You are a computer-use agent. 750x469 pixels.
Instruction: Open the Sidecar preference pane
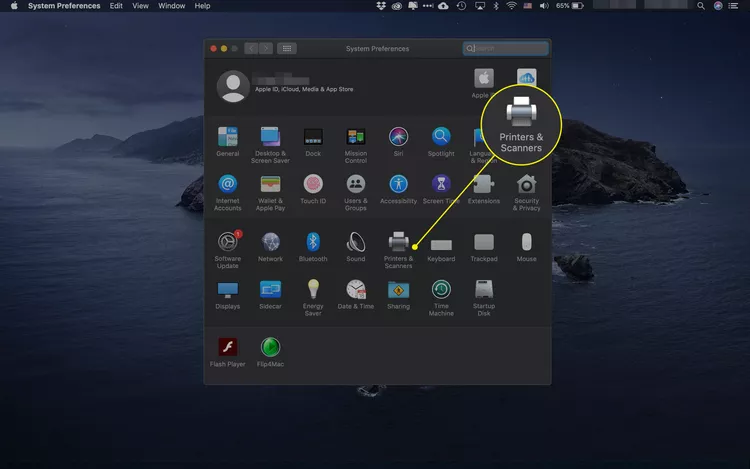270,290
